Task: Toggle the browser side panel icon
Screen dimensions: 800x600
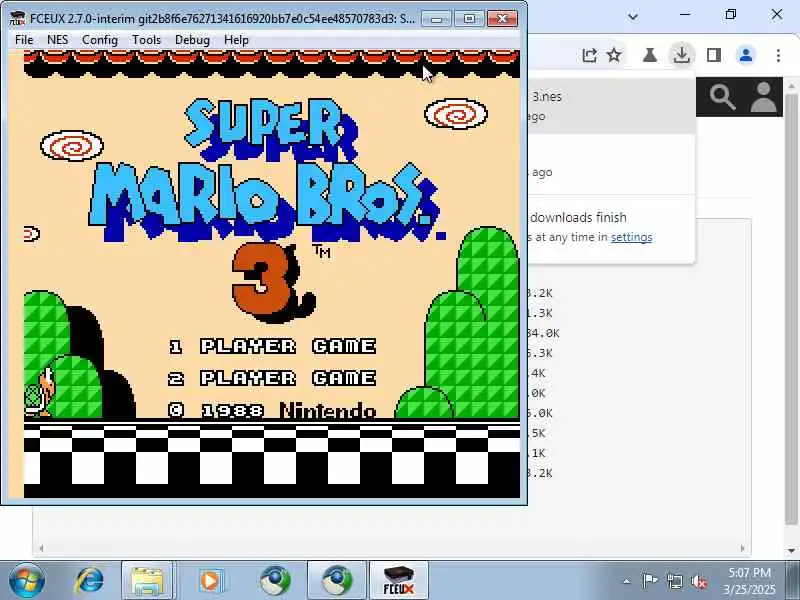Action: [714, 55]
